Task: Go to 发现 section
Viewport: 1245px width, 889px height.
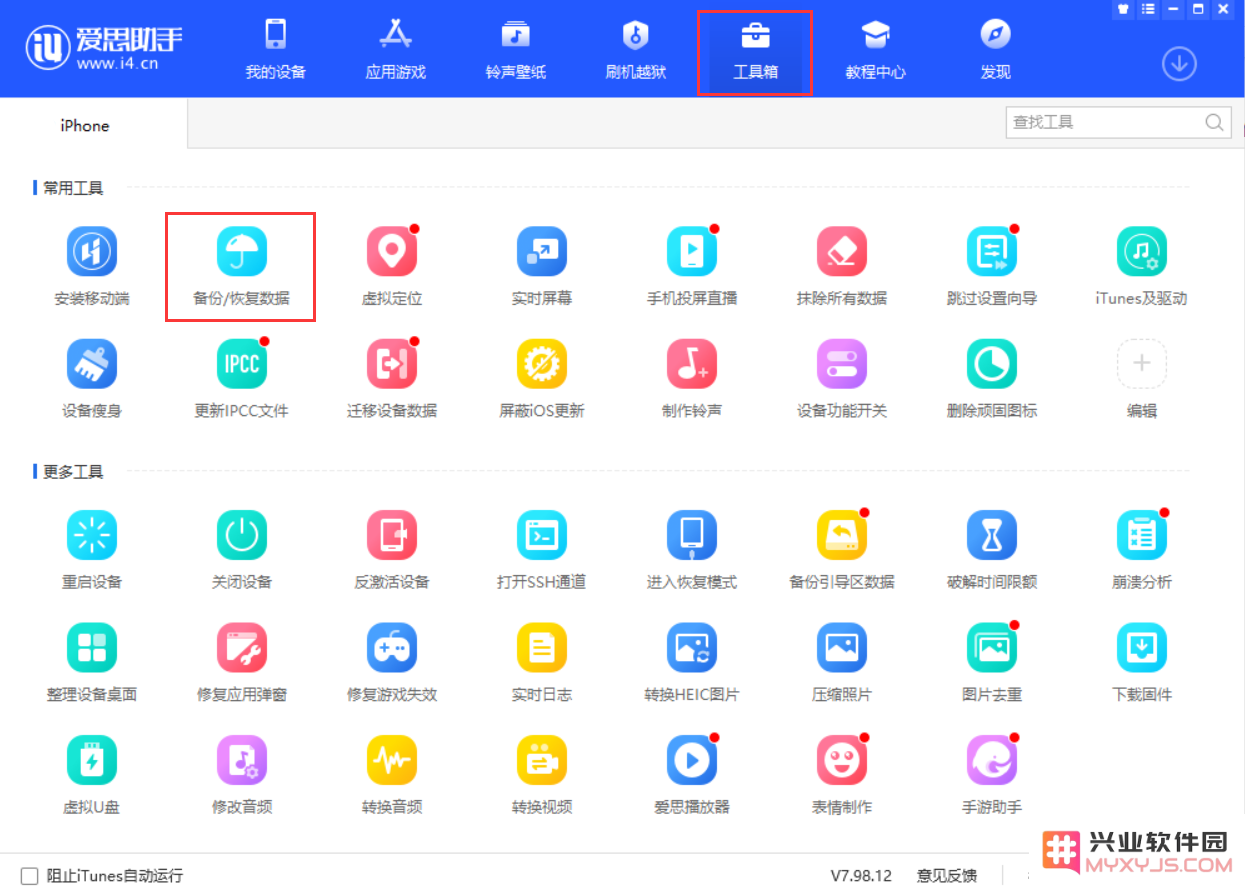Action: [x=996, y=50]
